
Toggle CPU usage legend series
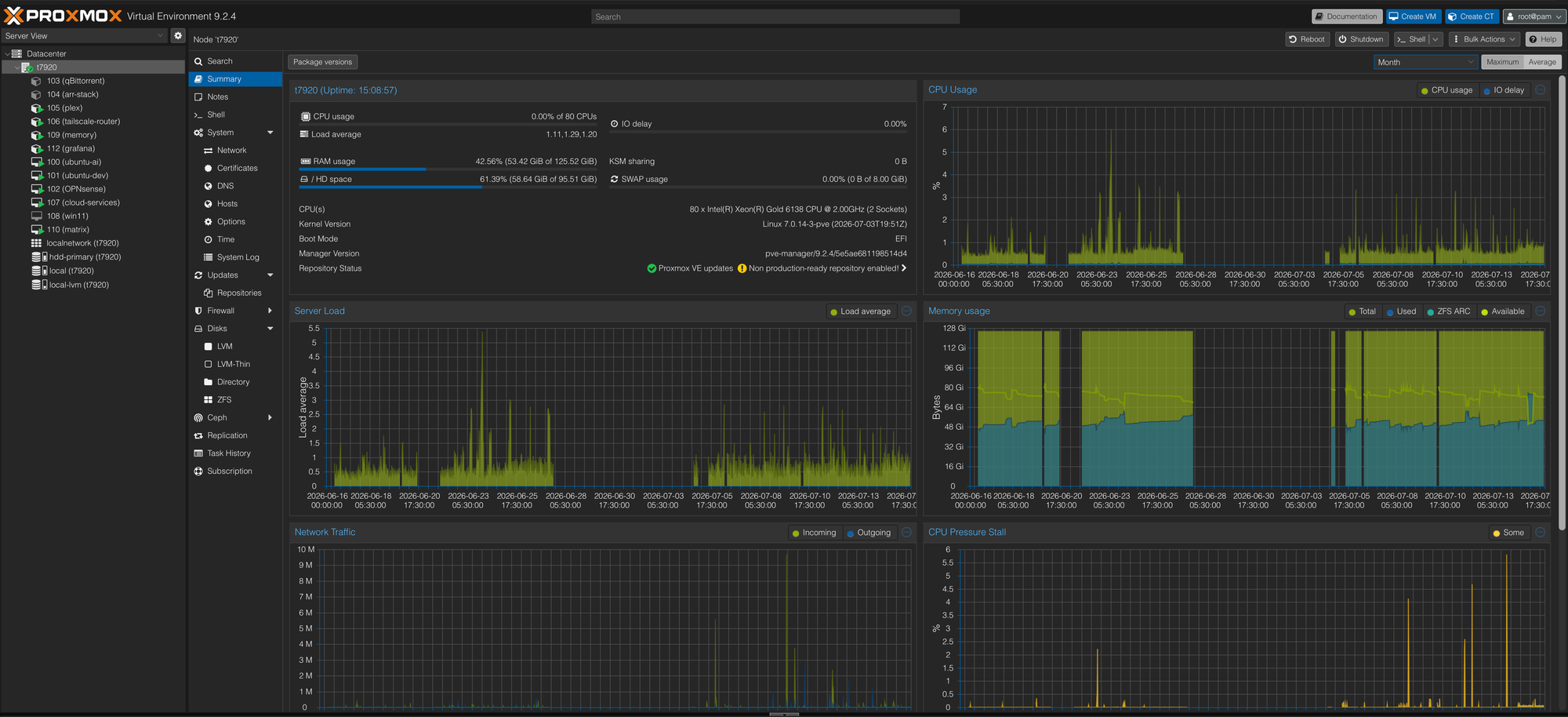[x=1446, y=90]
